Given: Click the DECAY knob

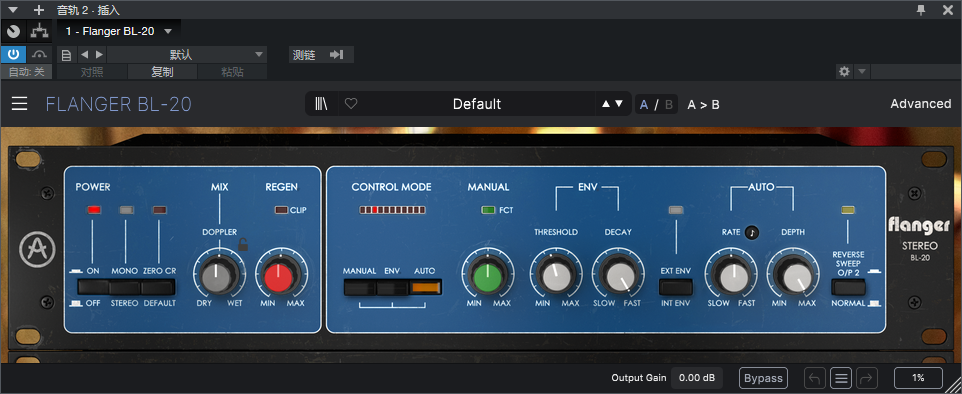Looking at the screenshot, I should 618,276.
